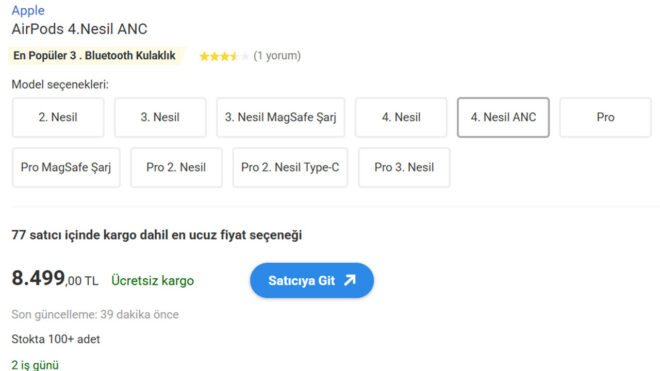Select the 4. Nesil ANC option
Image resolution: width=660 pixels, height=371 pixels.
coord(503,117)
